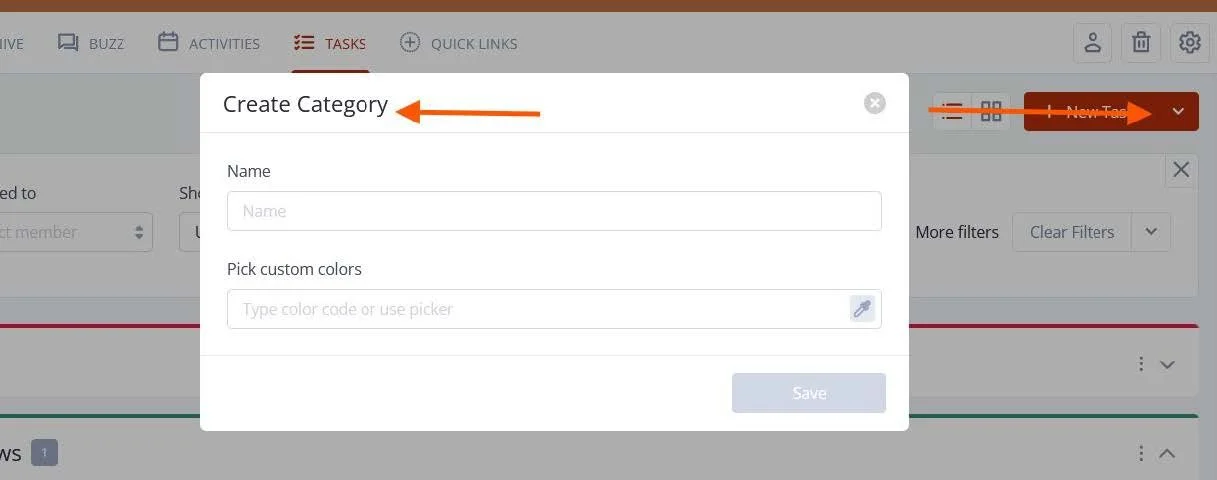Collapse the green-bordered section chevron
Screen dimensions: 1217x480
click(1167, 453)
